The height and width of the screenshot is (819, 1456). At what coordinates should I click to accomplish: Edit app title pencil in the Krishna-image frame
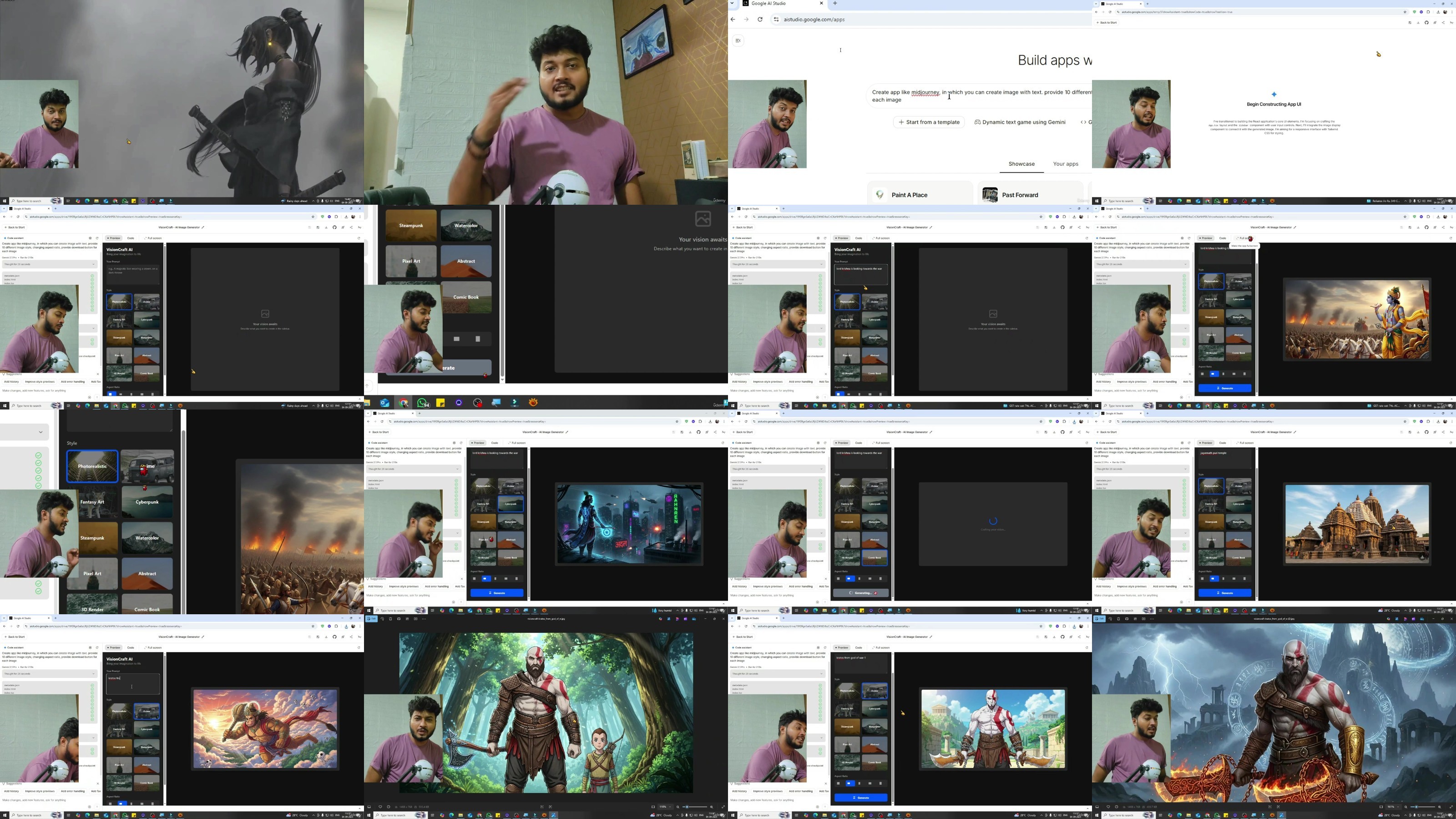tap(1295, 228)
